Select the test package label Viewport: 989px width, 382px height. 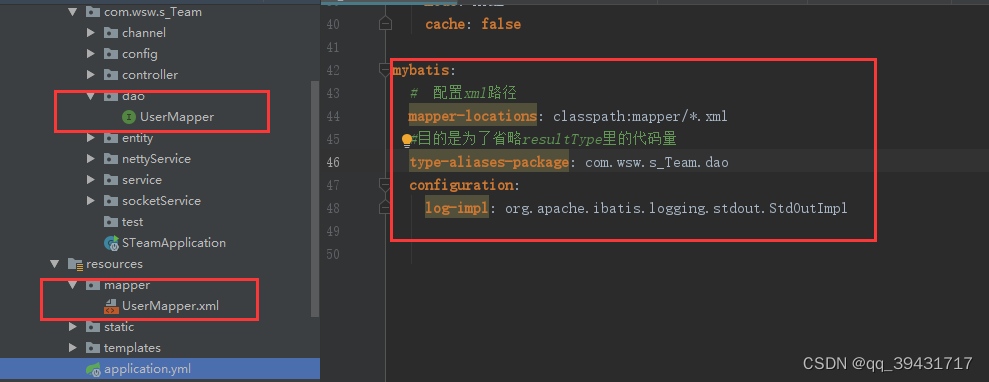(x=132, y=222)
